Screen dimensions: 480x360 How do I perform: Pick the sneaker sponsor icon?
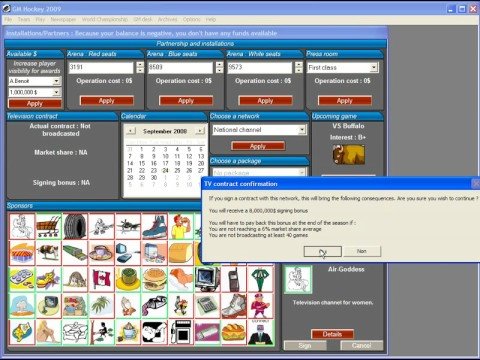coord(234,306)
